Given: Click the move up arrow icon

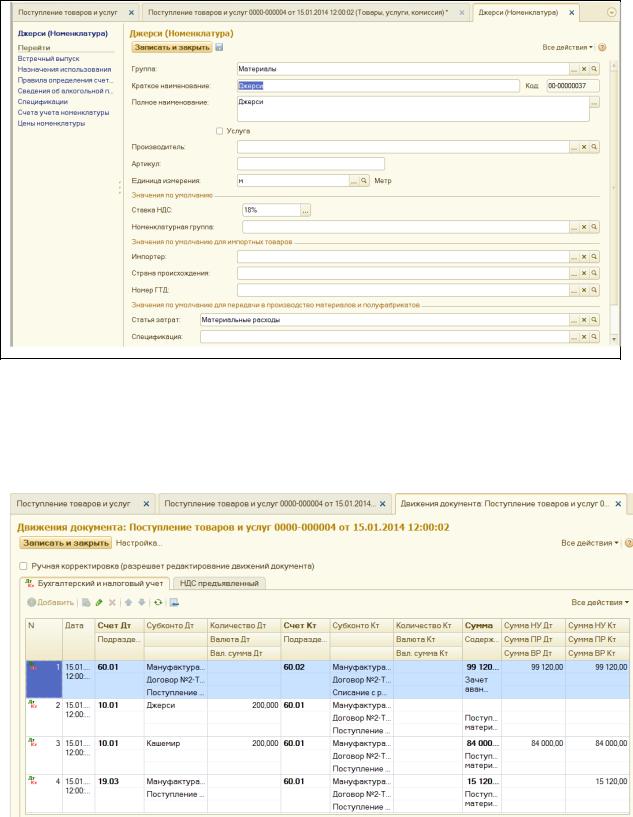Looking at the screenshot, I should pos(128,602).
